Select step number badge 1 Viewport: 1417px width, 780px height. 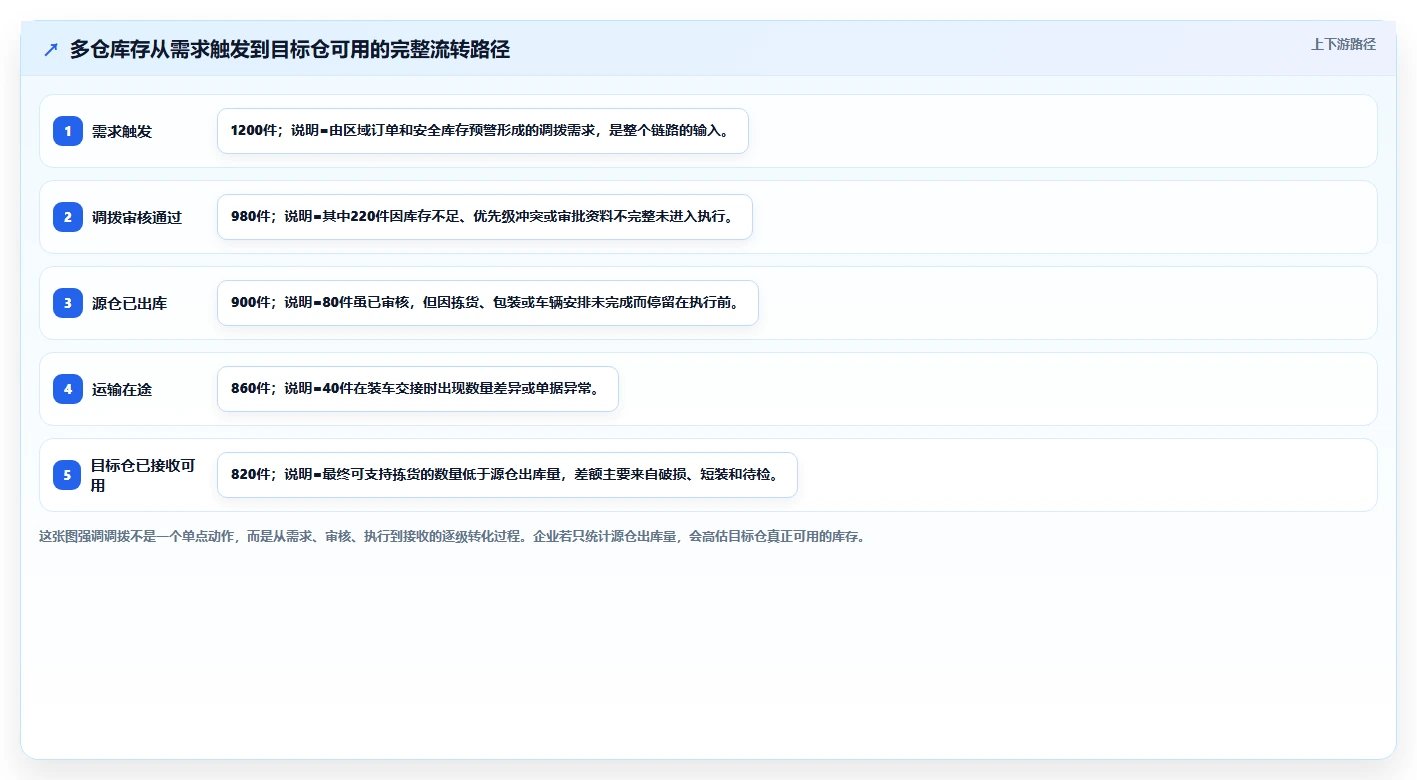[x=68, y=131]
